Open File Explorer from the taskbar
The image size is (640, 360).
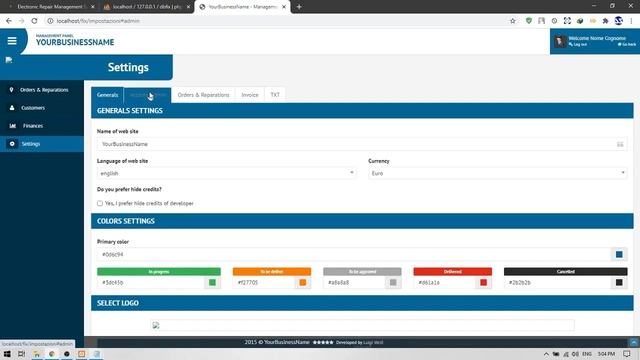[37, 354]
